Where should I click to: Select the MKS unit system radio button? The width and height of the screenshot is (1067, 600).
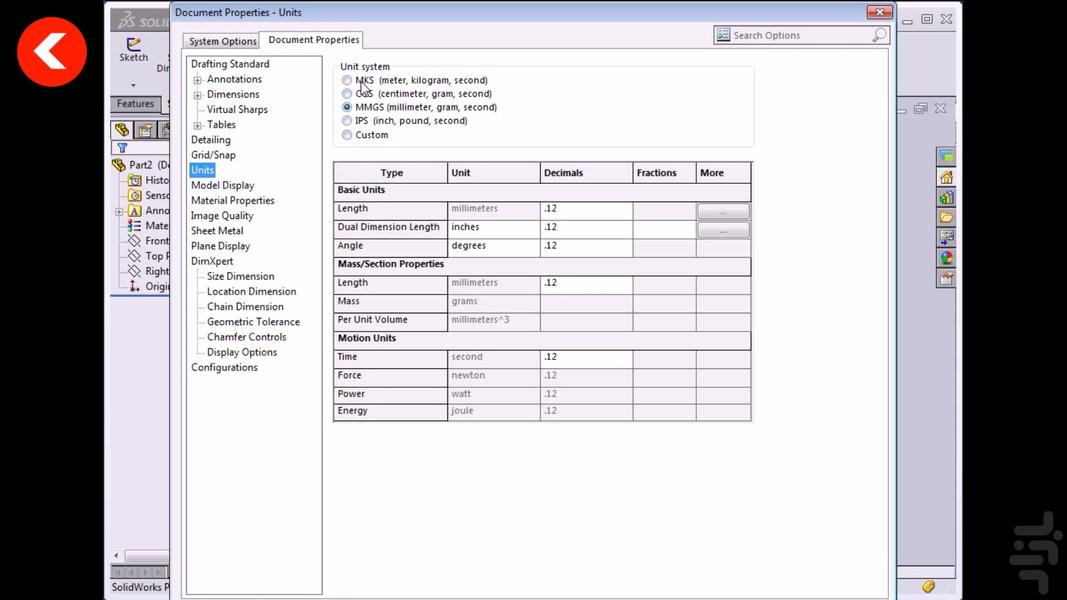point(347,80)
